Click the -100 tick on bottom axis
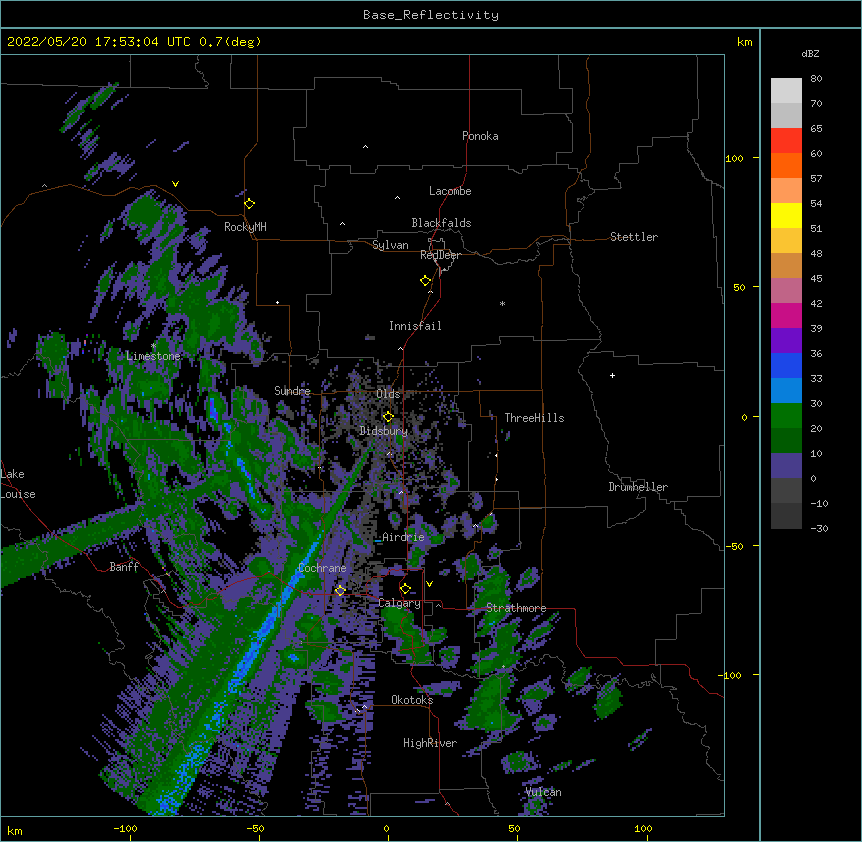This screenshot has width=862, height=842. [x=125, y=828]
